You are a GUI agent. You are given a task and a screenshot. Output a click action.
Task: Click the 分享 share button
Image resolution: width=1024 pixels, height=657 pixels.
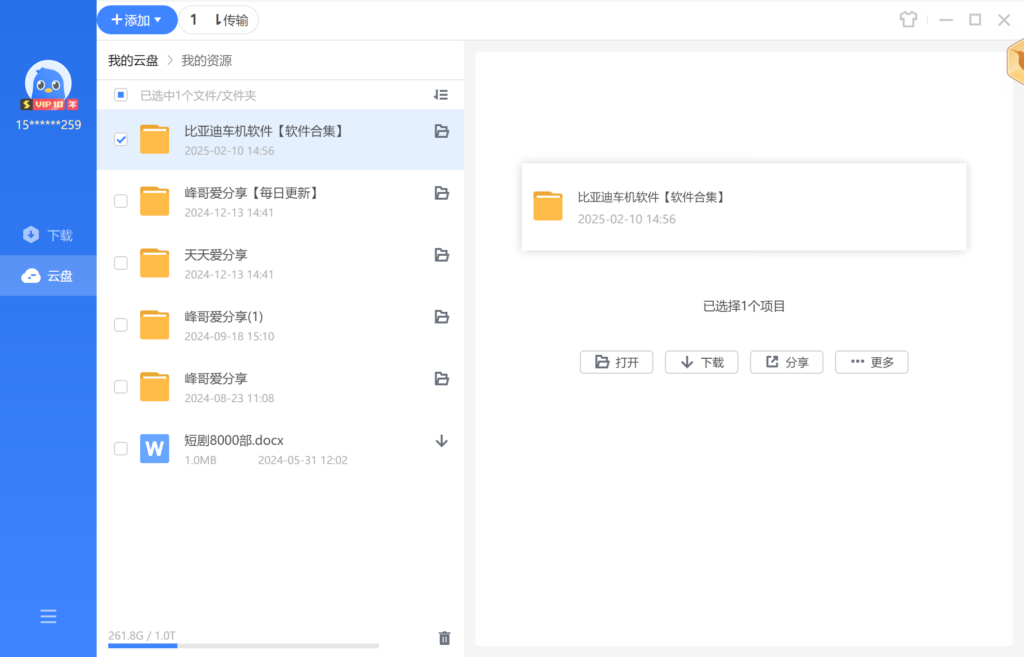pyautogui.click(x=786, y=362)
